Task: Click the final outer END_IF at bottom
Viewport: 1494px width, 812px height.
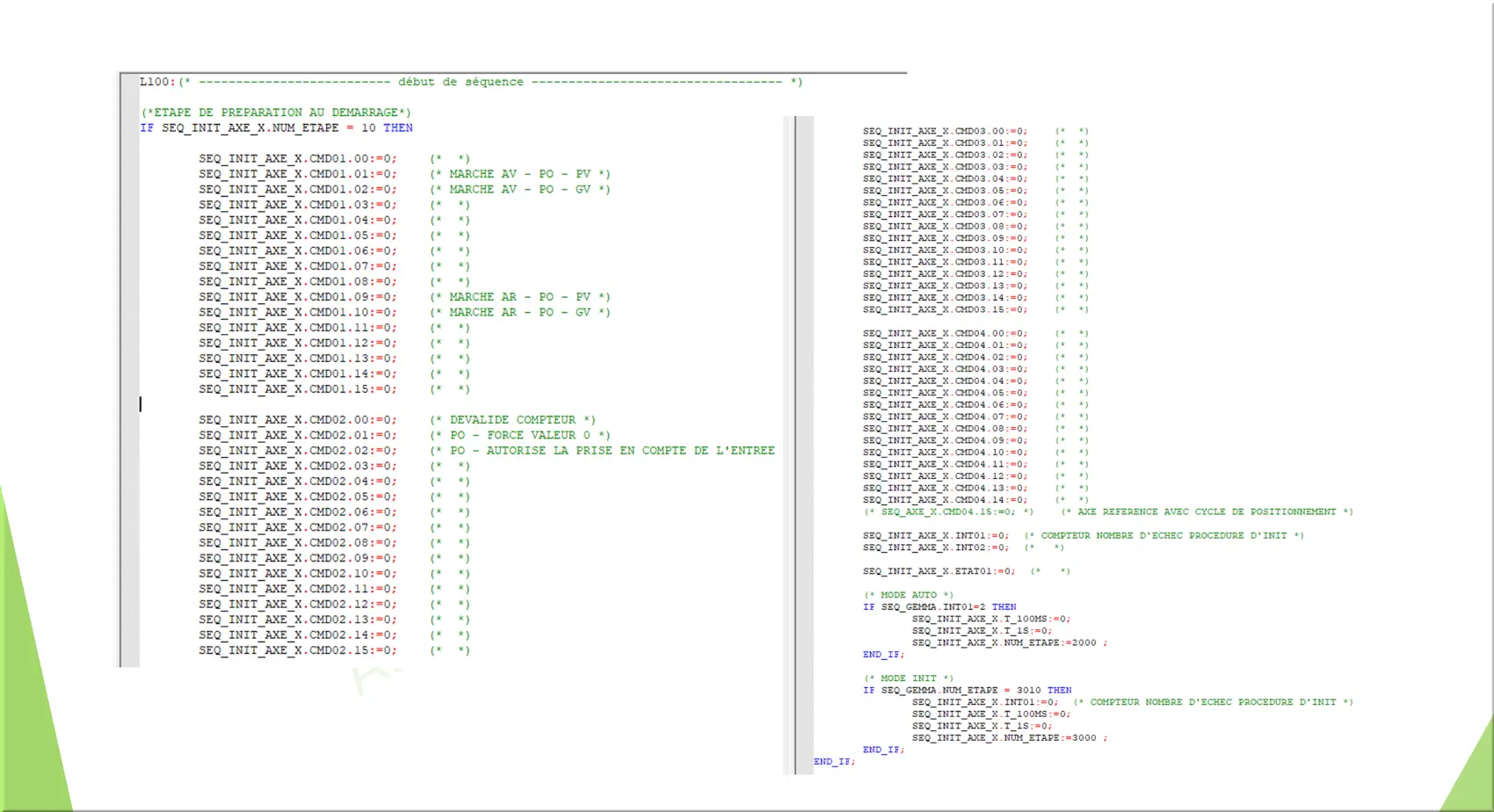Action: [x=834, y=762]
